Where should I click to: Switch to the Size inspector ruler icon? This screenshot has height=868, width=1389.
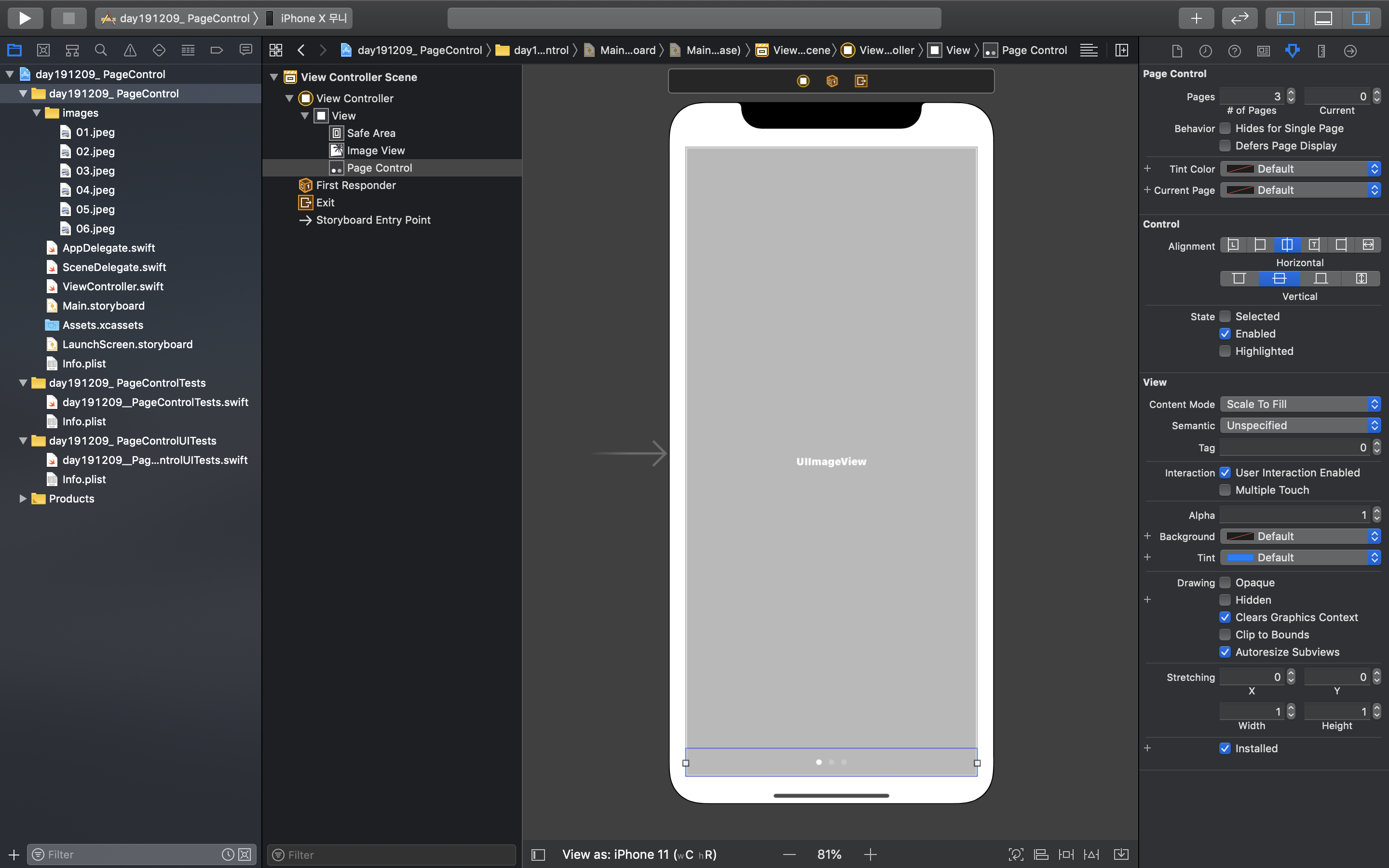[1321, 51]
